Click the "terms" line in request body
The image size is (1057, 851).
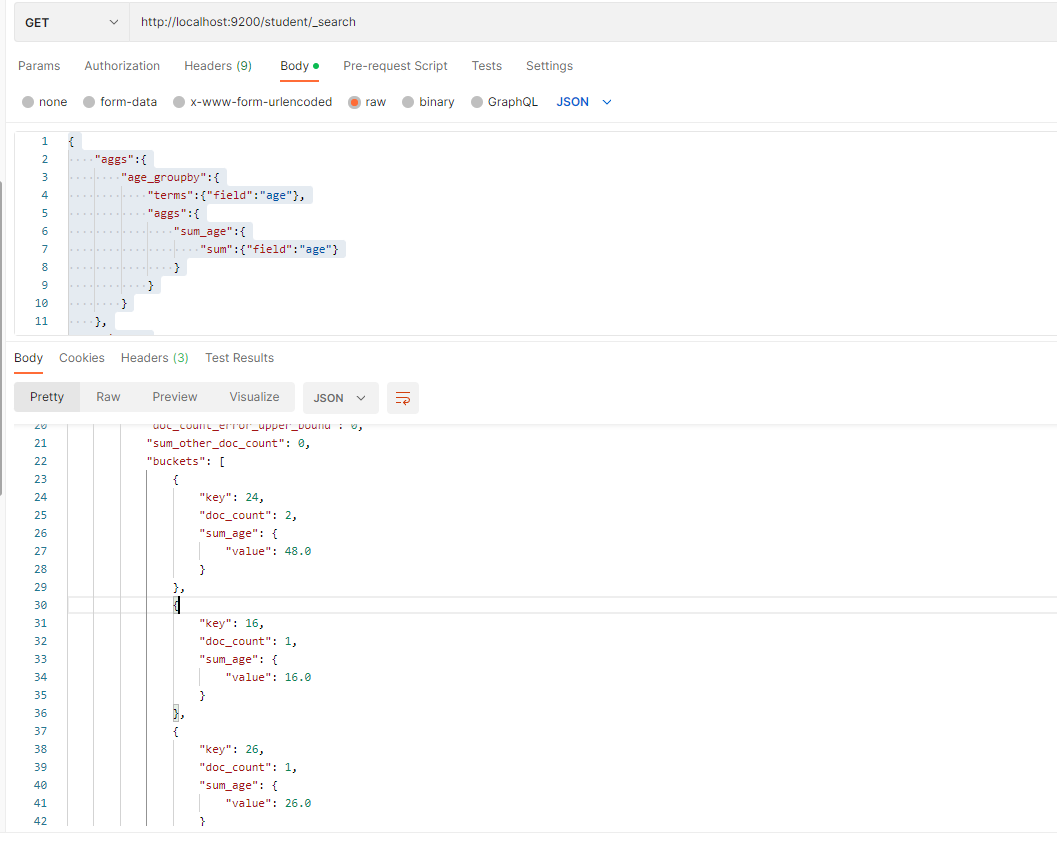coord(226,196)
